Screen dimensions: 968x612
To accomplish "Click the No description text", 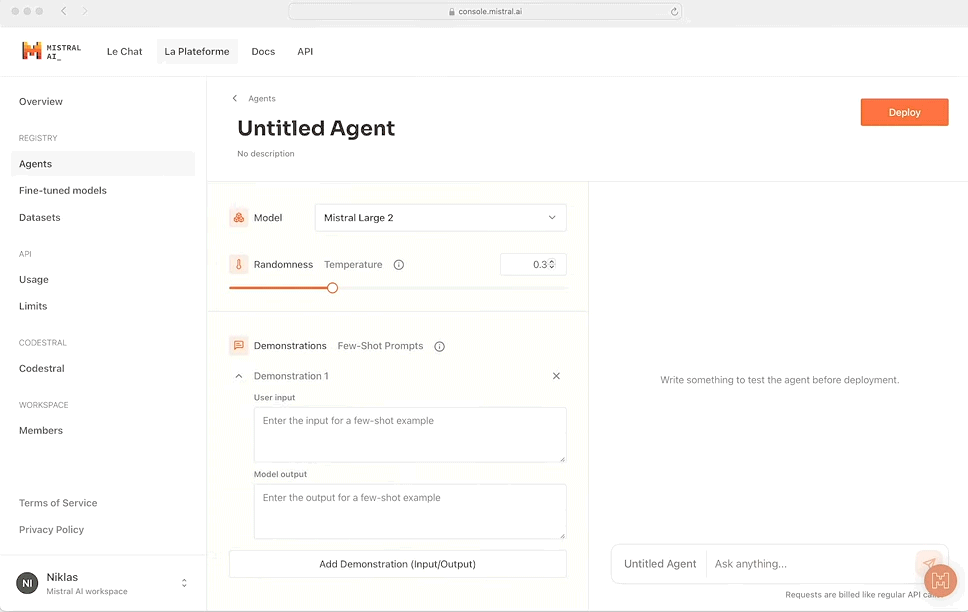I will click(x=266, y=154).
